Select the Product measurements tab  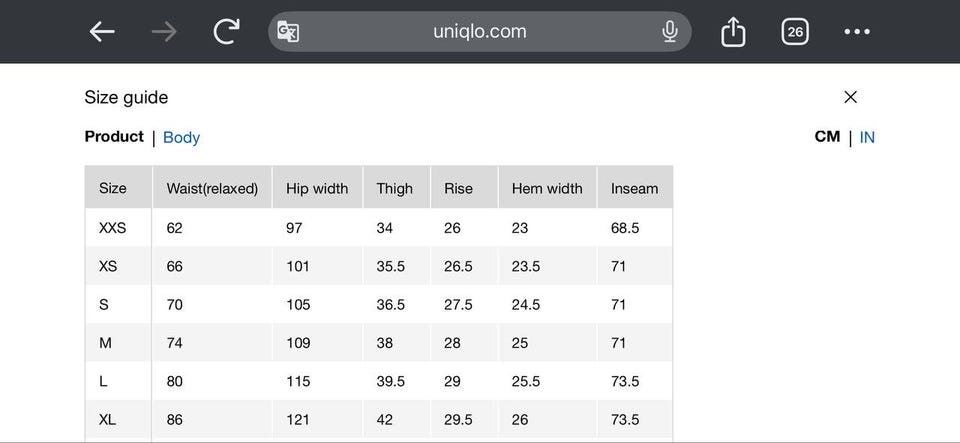click(114, 137)
